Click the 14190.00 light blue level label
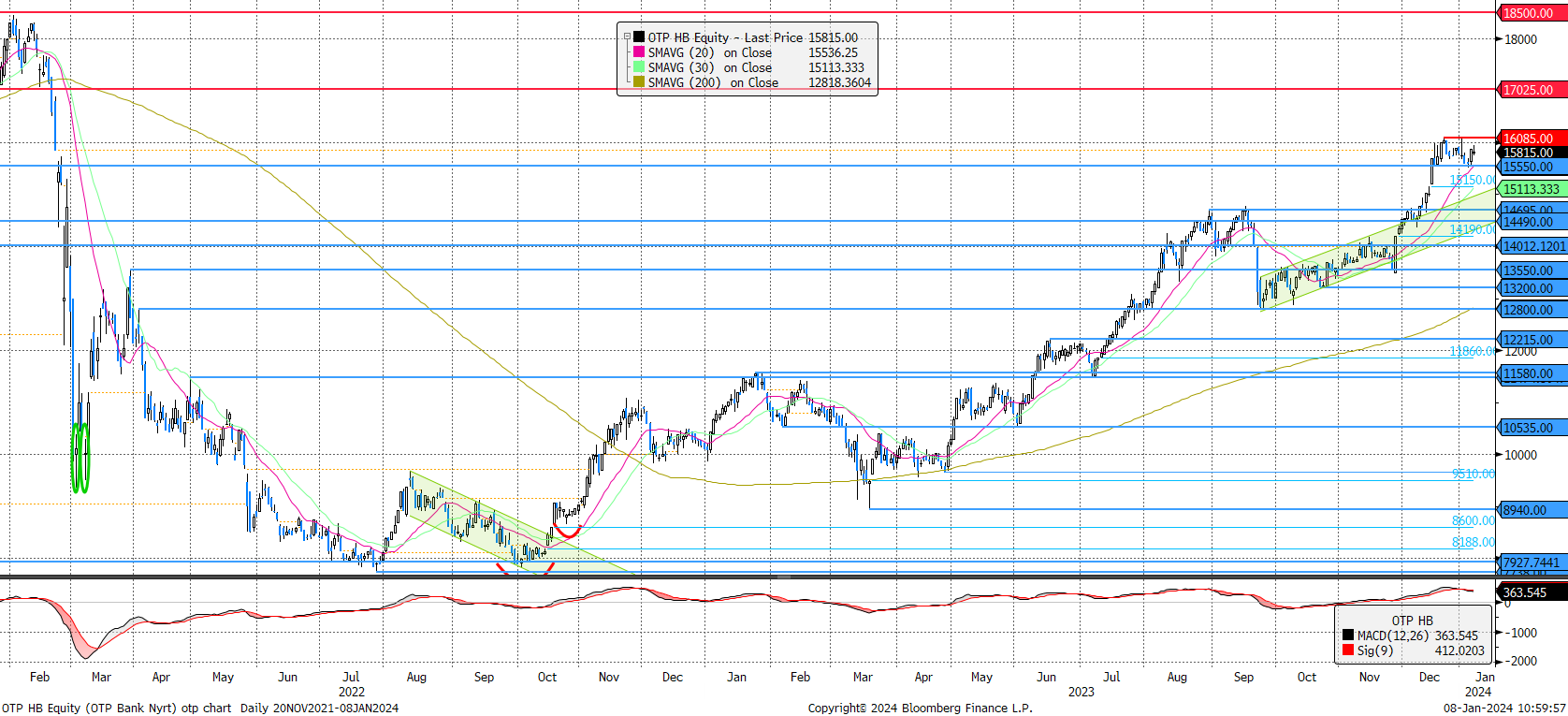1568x716 pixels. pos(1473,229)
